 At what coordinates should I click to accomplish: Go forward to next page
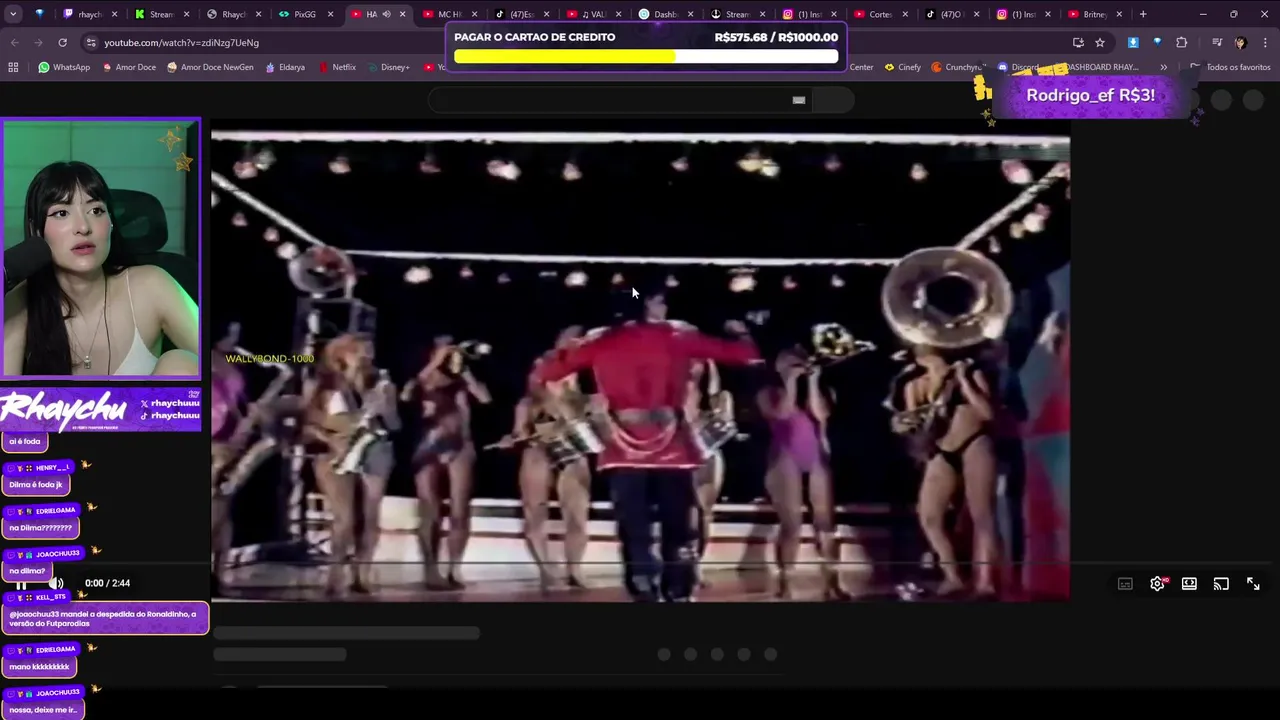(x=38, y=42)
